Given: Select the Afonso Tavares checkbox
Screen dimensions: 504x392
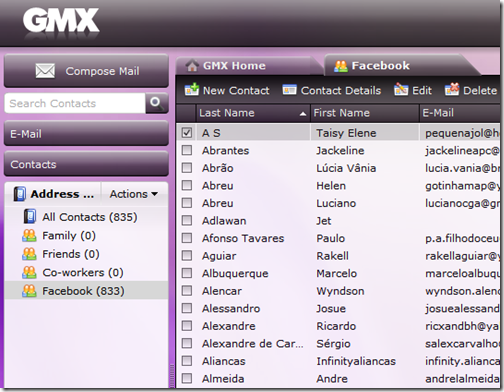Looking at the screenshot, I should click(x=187, y=238).
